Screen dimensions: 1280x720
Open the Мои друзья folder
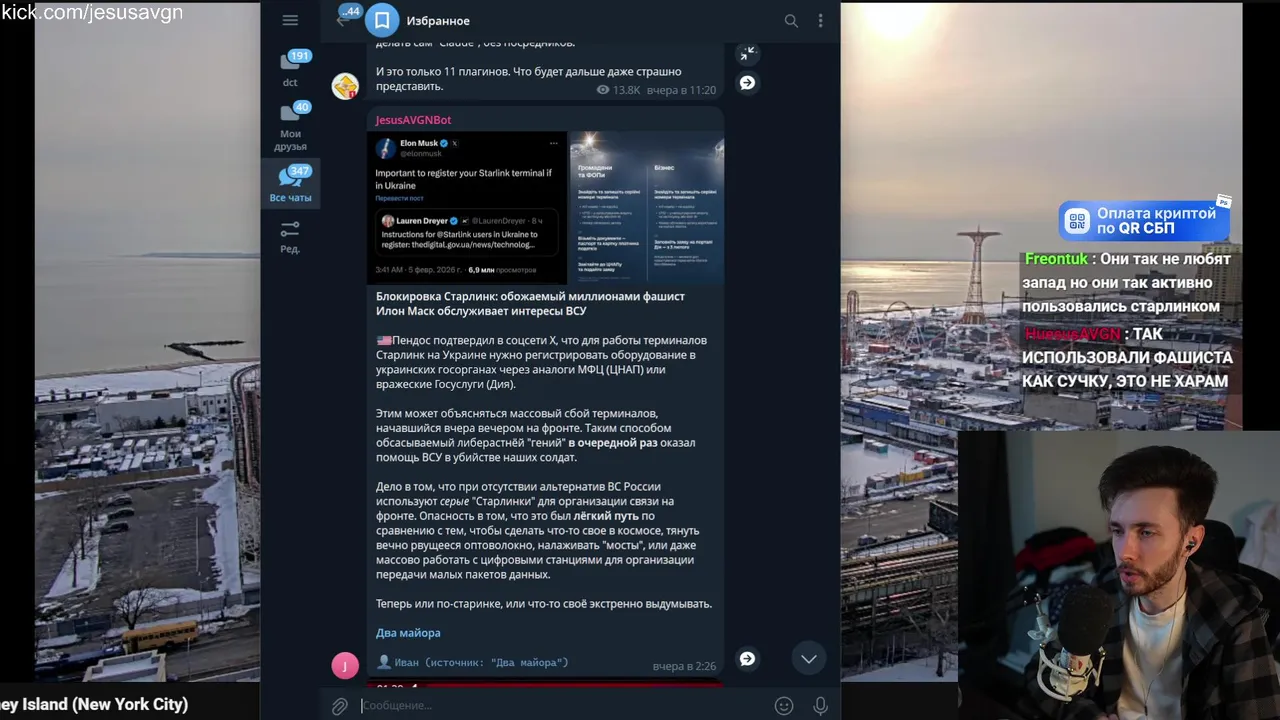pyautogui.click(x=290, y=127)
